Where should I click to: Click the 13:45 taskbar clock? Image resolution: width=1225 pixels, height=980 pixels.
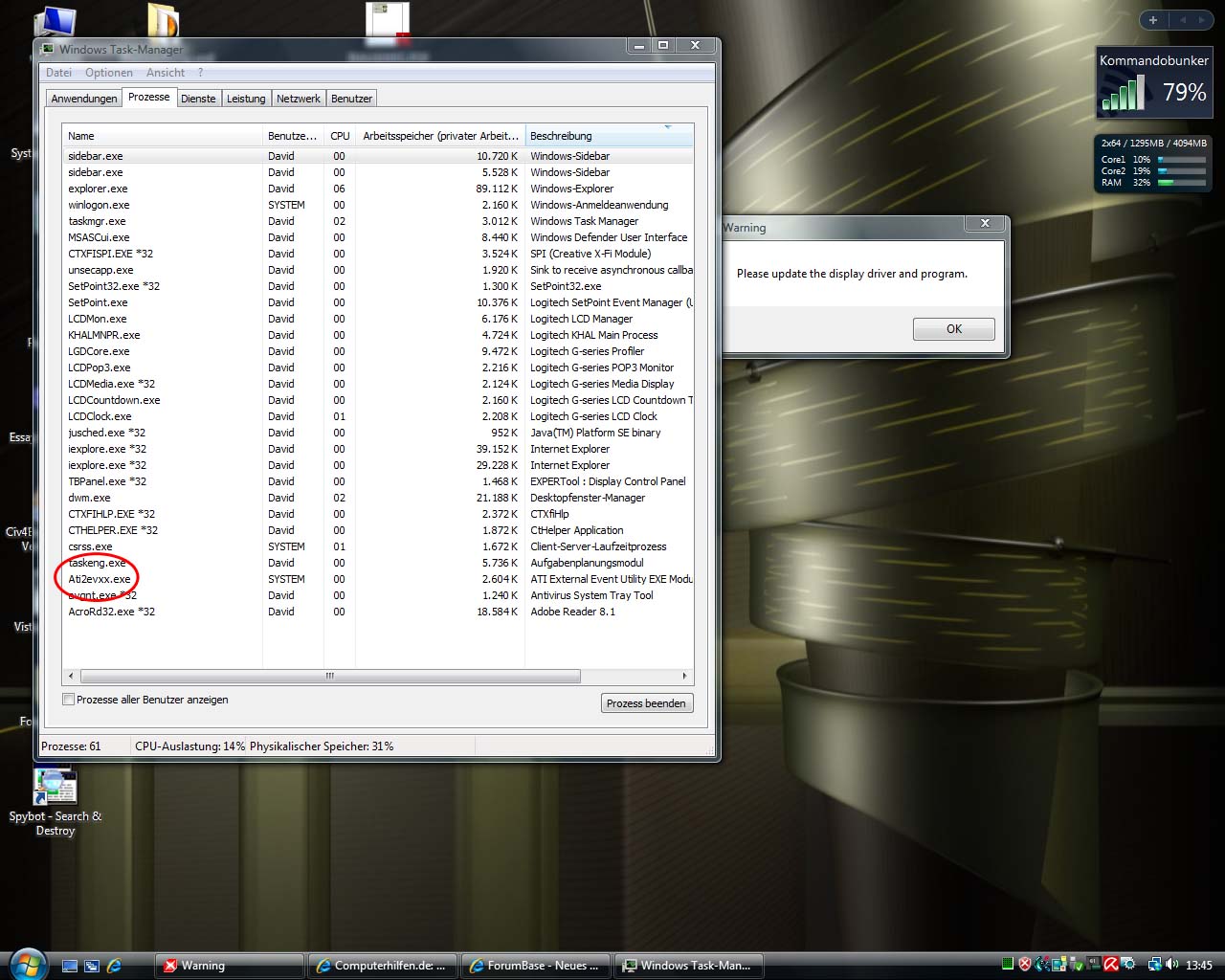point(1199,965)
